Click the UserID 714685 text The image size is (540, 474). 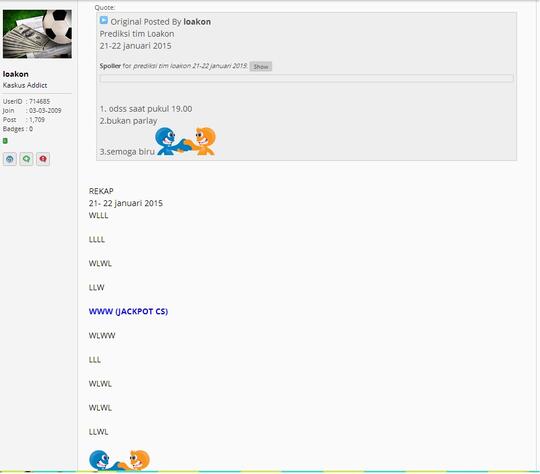pos(26,101)
